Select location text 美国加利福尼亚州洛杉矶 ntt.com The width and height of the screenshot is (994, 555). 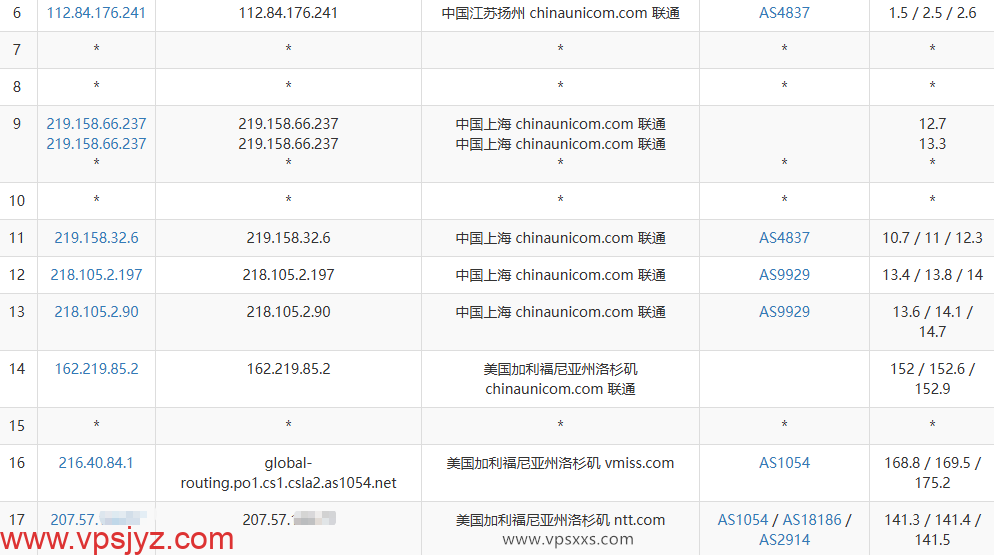point(560,519)
